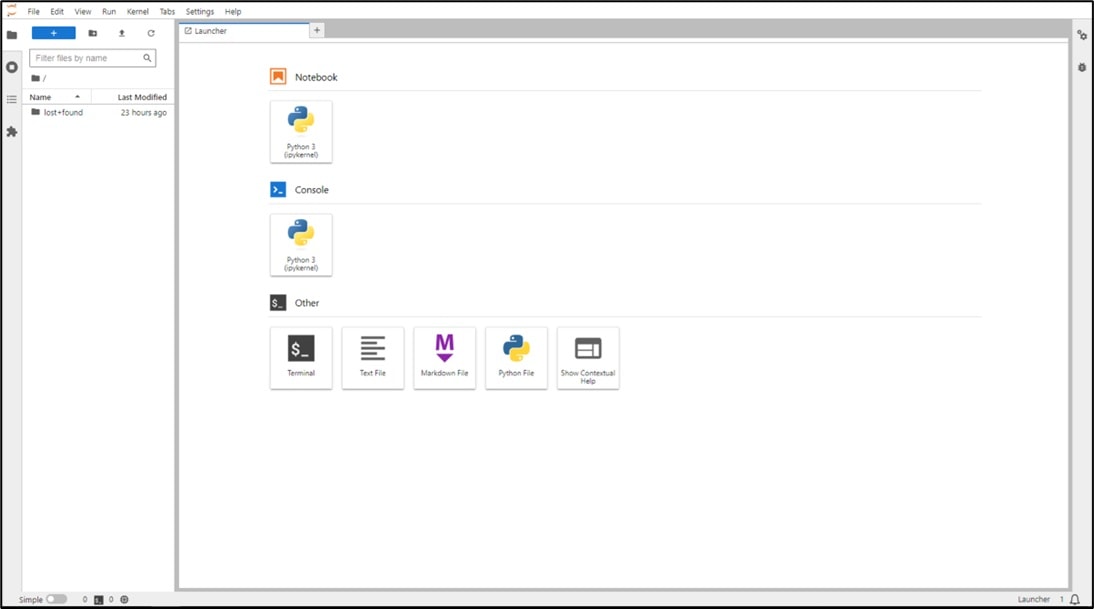The height and width of the screenshot is (609, 1094).
Task: Click the search magnifier in filter box
Action: (147, 58)
